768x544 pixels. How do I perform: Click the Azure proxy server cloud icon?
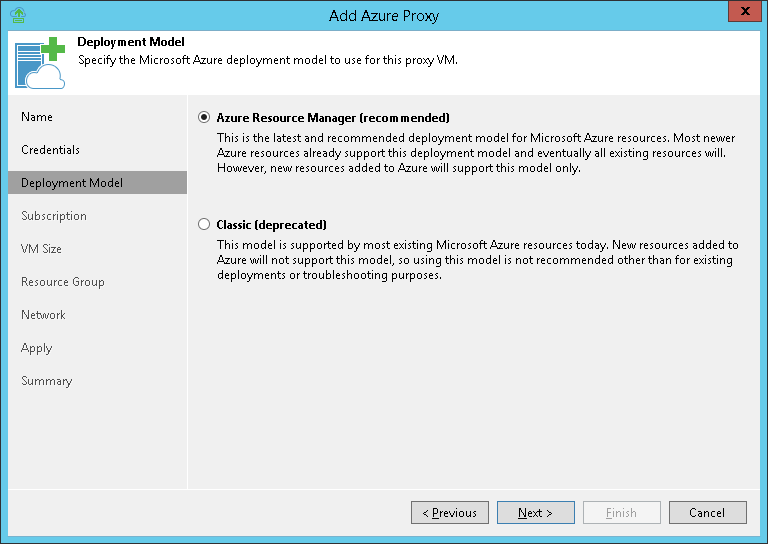(x=40, y=64)
